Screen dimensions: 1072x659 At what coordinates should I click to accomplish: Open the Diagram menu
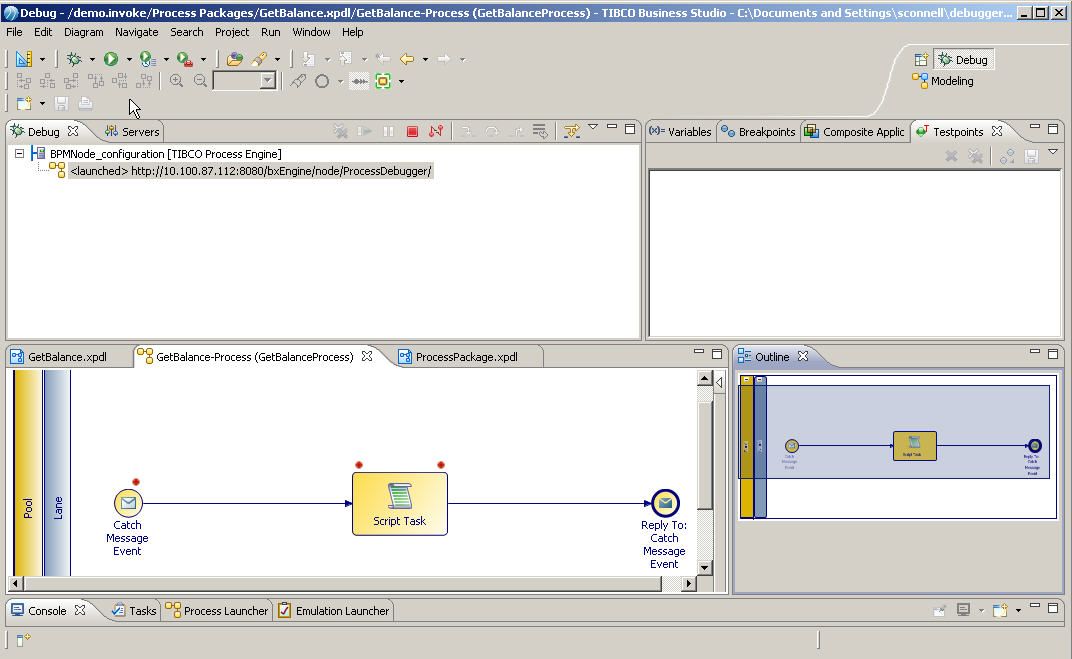83,32
